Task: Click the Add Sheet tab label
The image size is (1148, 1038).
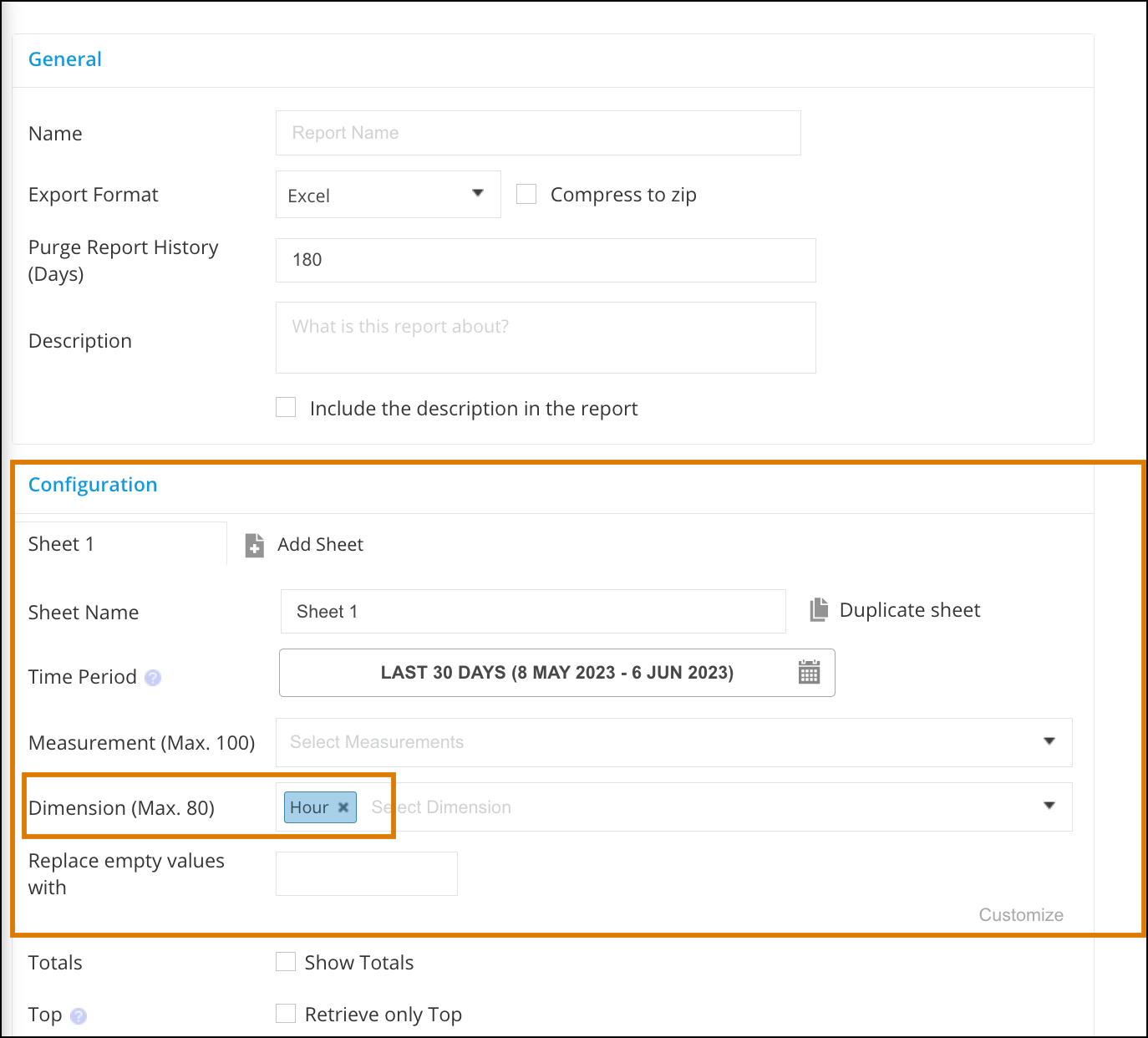Action: click(321, 545)
